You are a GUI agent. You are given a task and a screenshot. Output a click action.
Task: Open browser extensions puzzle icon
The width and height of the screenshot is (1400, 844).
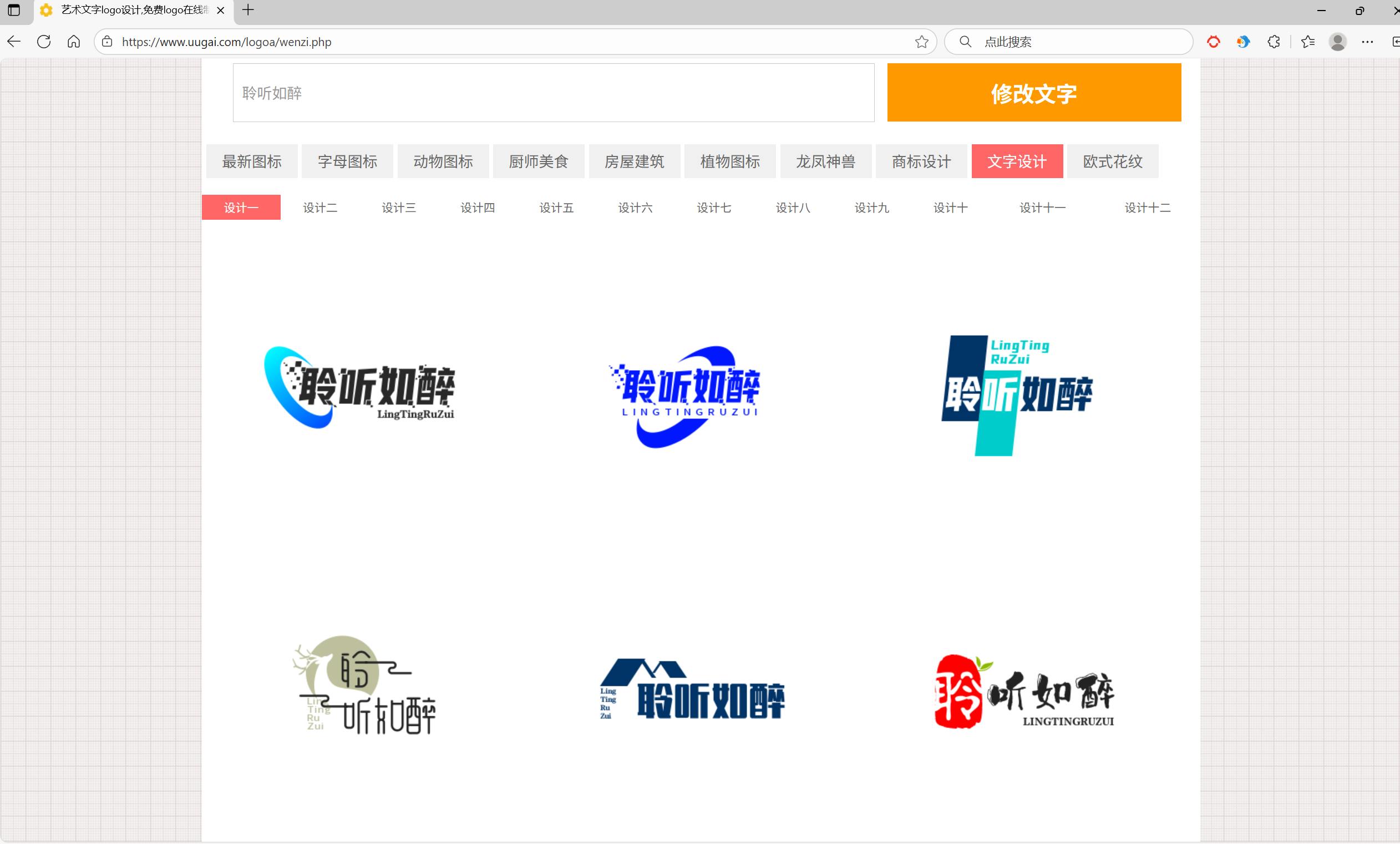[x=1274, y=42]
